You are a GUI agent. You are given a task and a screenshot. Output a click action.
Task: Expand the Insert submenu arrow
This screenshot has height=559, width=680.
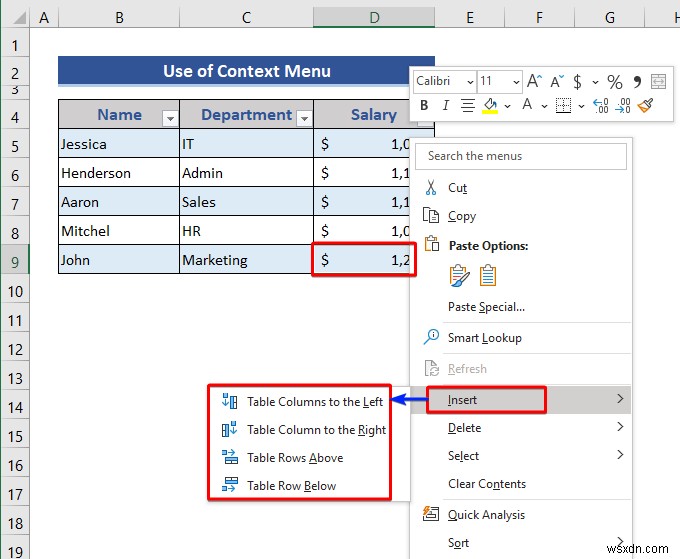(620, 399)
